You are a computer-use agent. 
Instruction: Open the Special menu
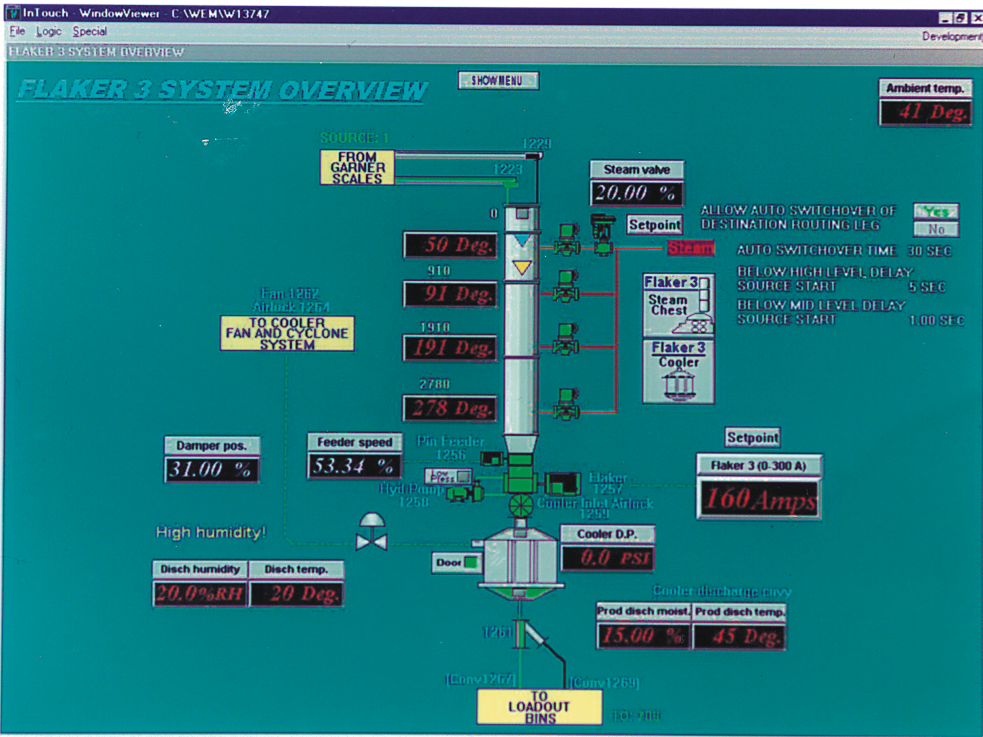click(88, 32)
